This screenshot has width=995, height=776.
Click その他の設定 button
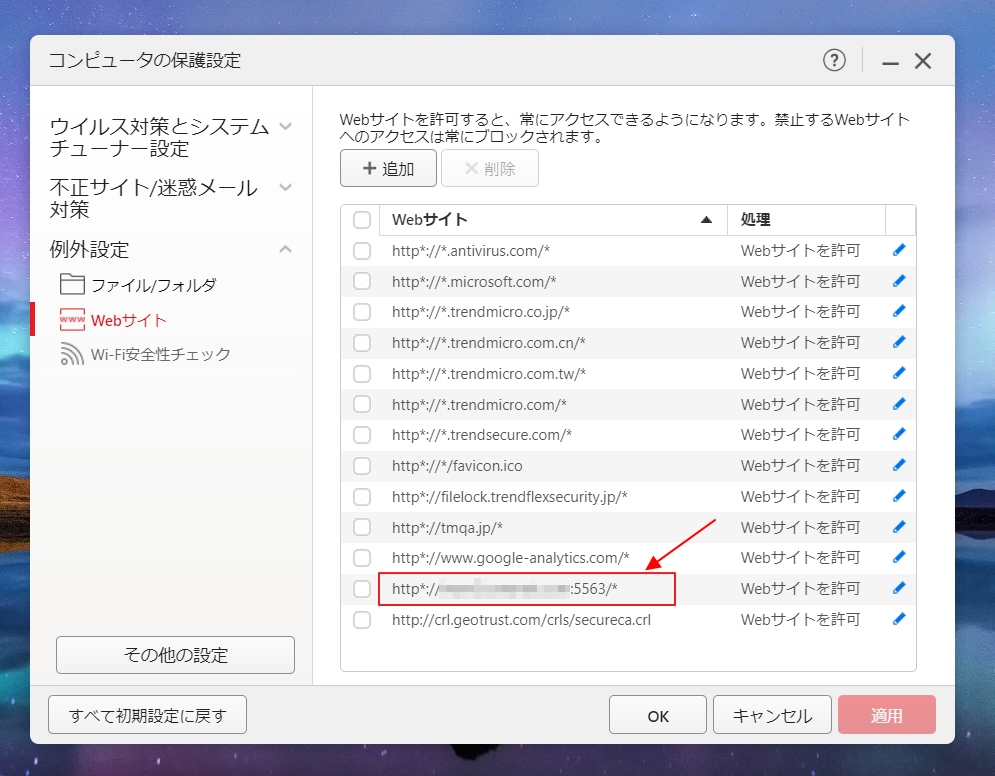coord(175,656)
